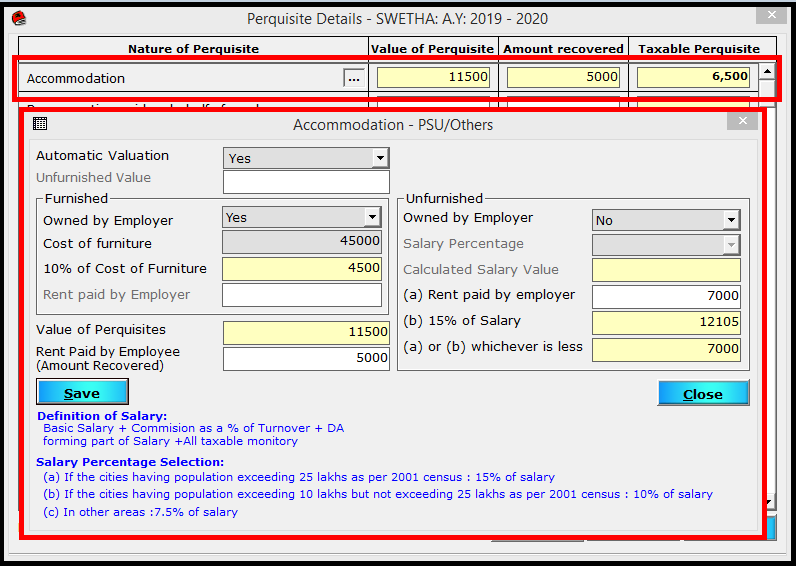796x566 pixels.
Task: Click the grid icon in Accommodation dialog title
Action: tap(40, 123)
